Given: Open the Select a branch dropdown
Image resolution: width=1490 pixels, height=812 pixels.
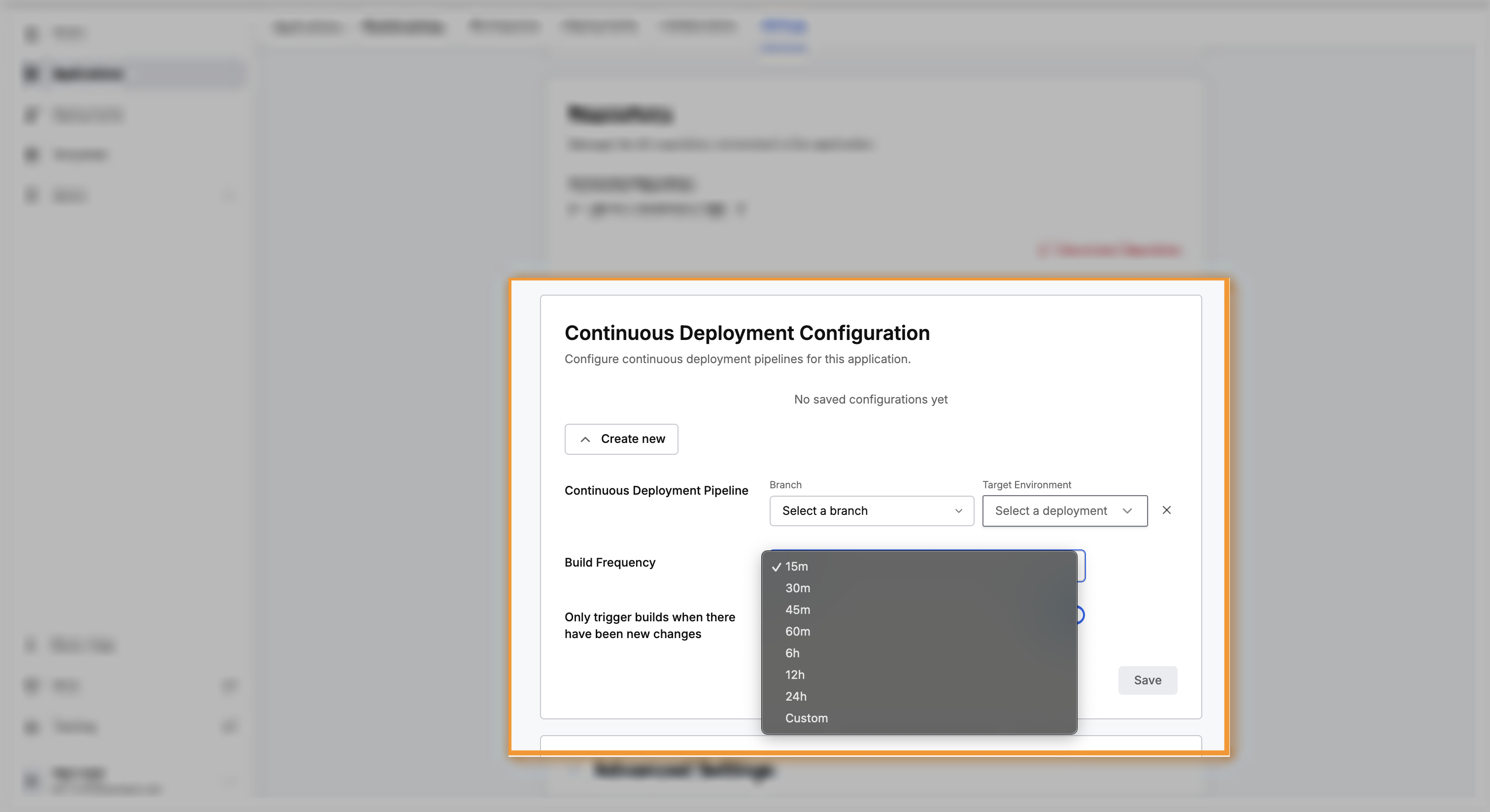Looking at the screenshot, I should [x=872, y=510].
